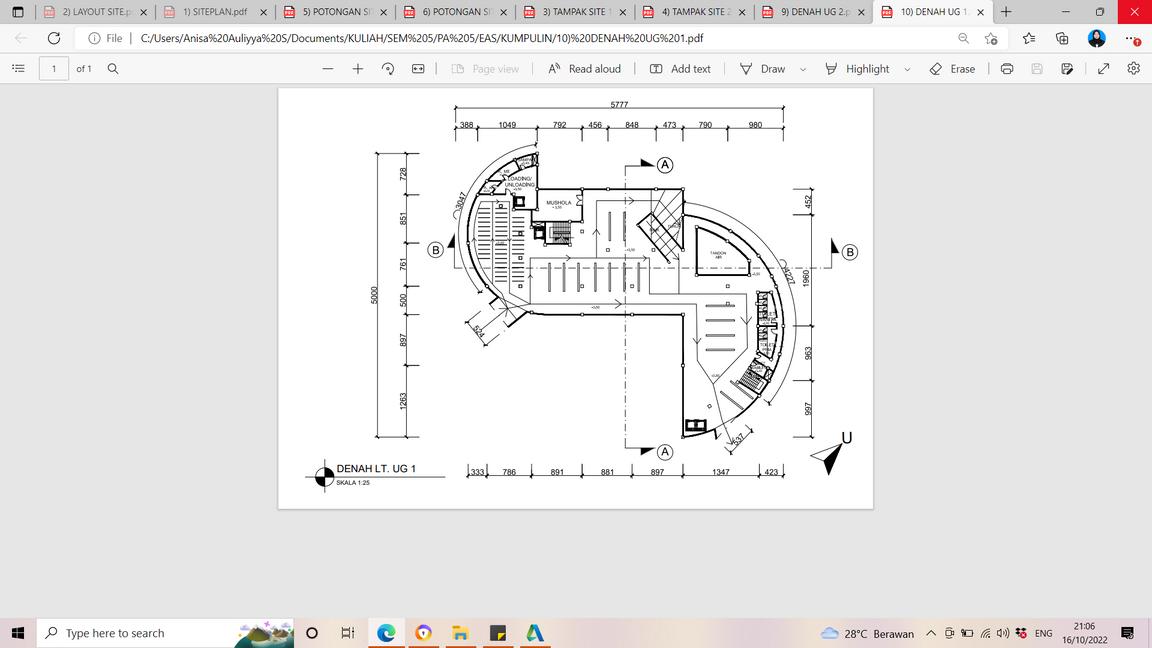This screenshot has height=648, width=1152.
Task: Click the Page view button
Action: click(x=485, y=68)
